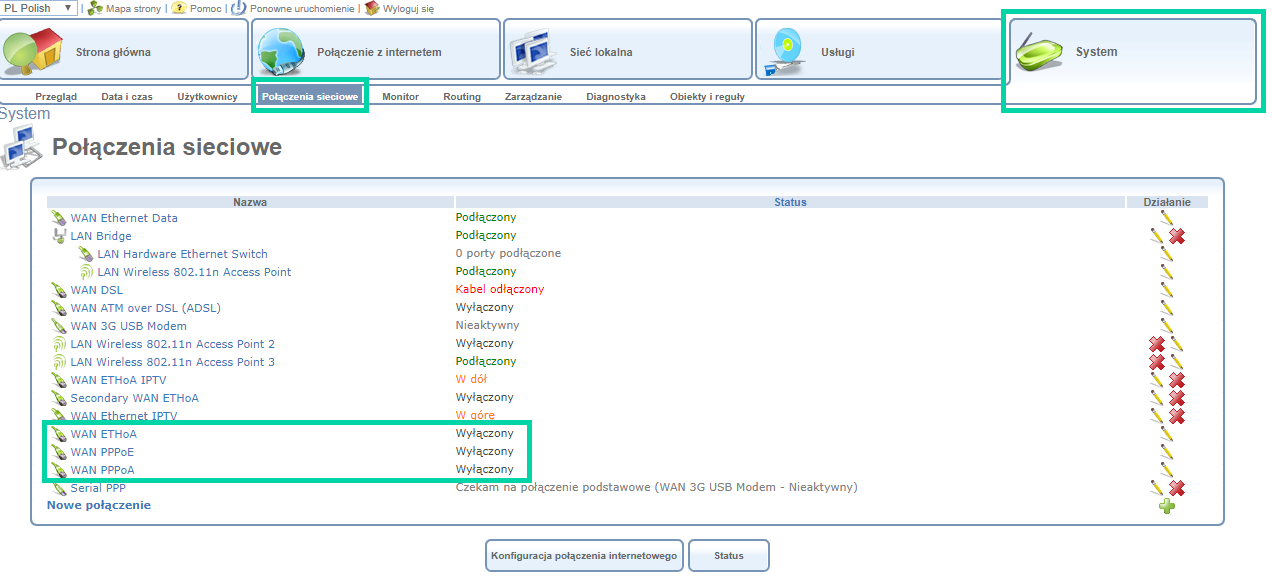Click the Status column header

790,202
